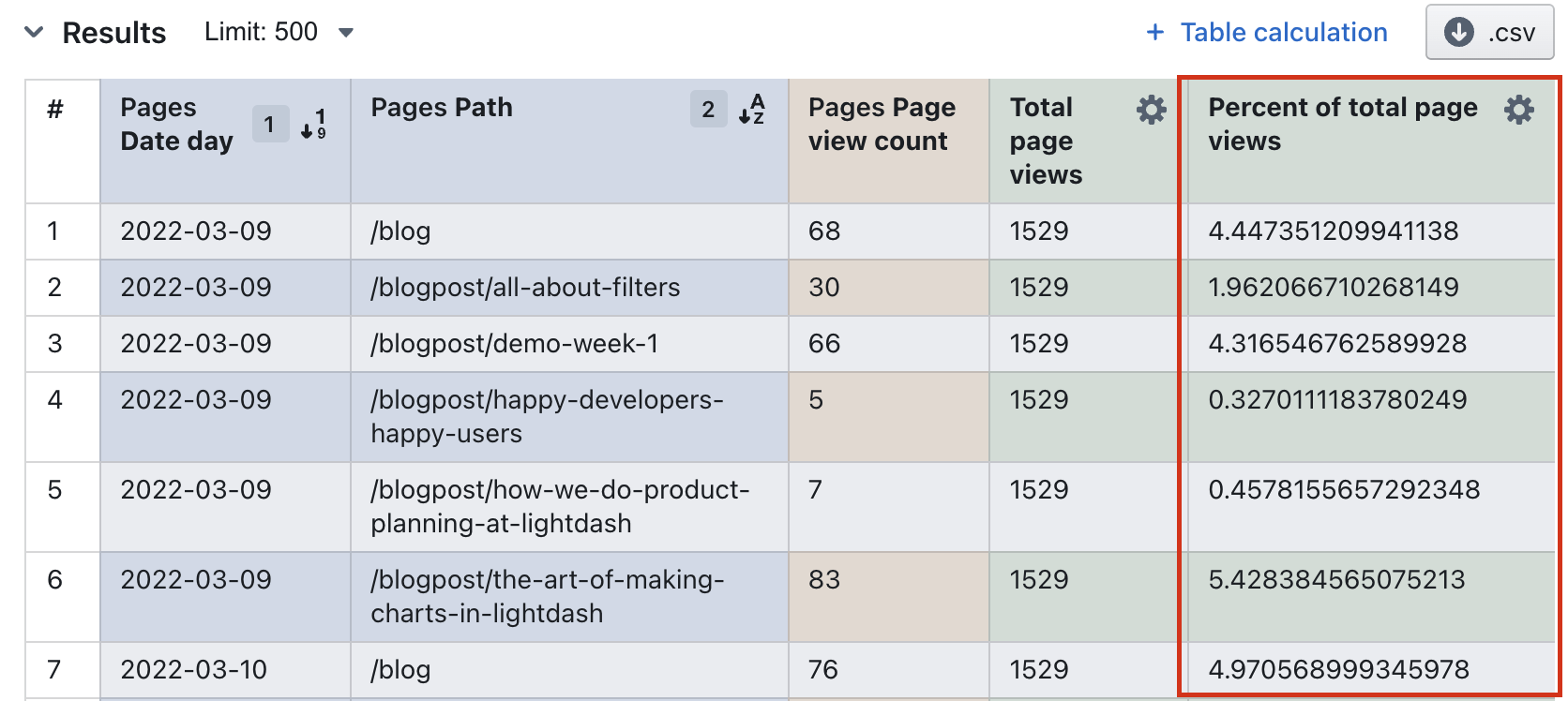1568x701 pixels.
Task: Click sort order badge 1 on Pages Date day
Action: [269, 124]
